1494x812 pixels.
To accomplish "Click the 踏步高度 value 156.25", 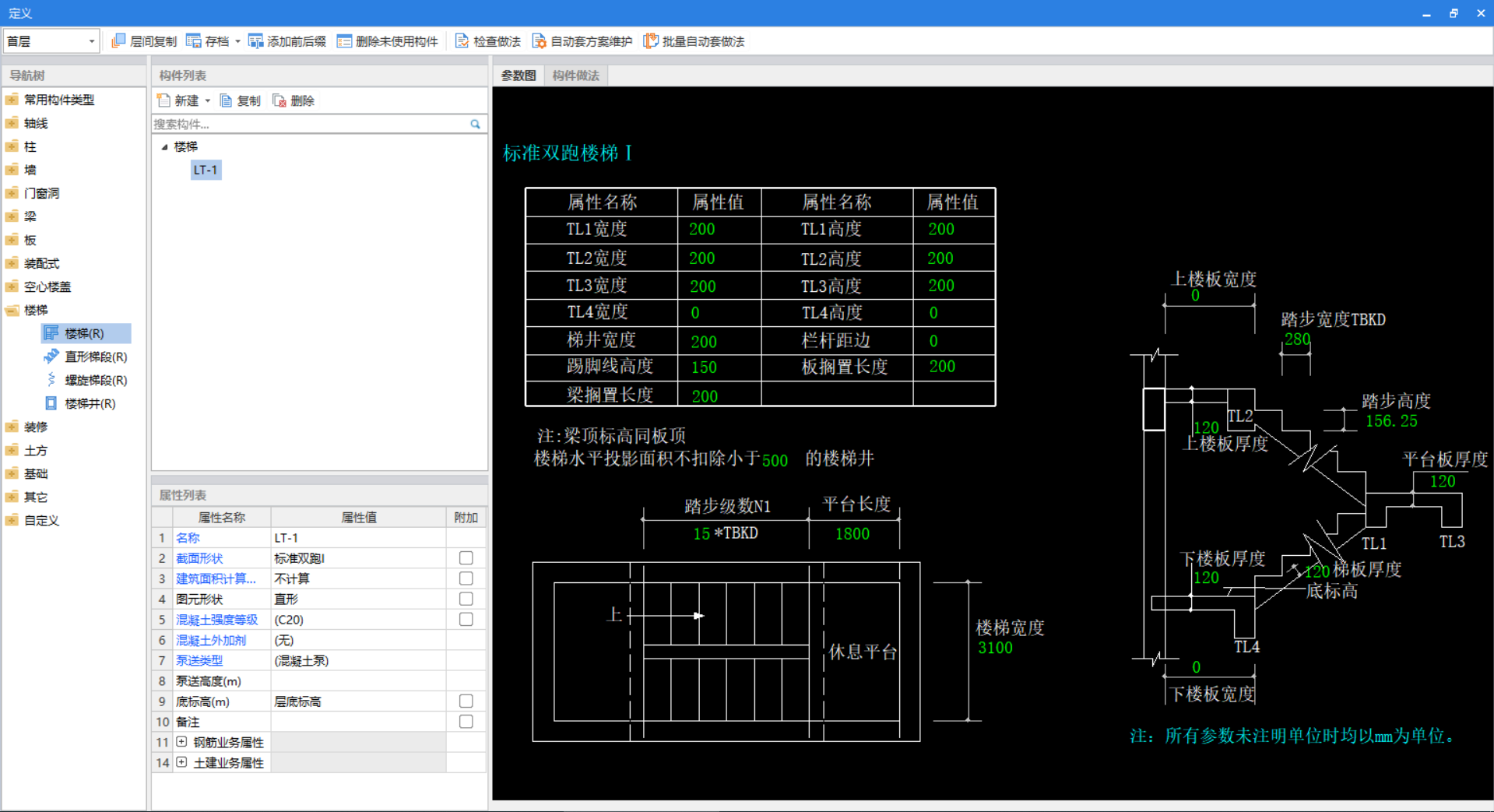I will coord(1391,421).
